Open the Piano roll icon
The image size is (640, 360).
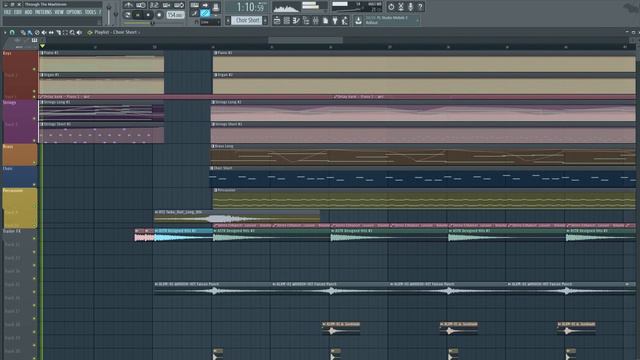click(296, 20)
